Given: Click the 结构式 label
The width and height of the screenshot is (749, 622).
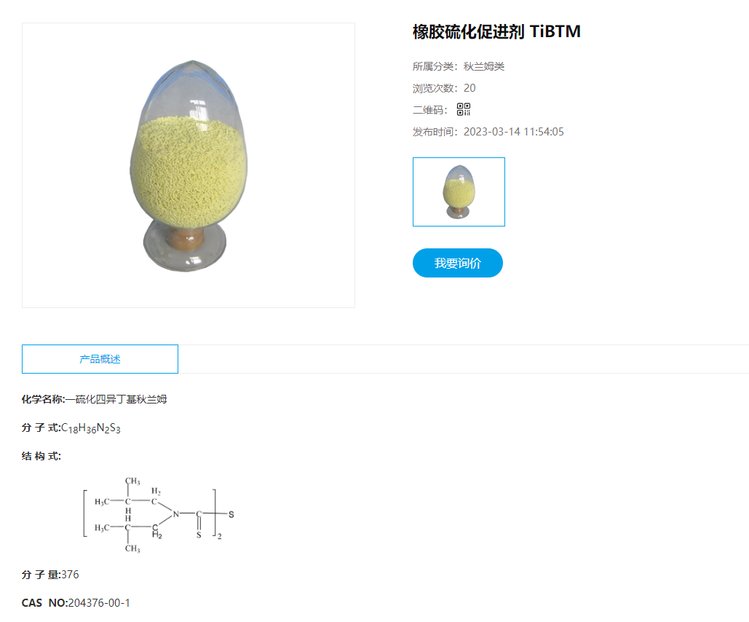Looking at the screenshot, I should [41, 456].
